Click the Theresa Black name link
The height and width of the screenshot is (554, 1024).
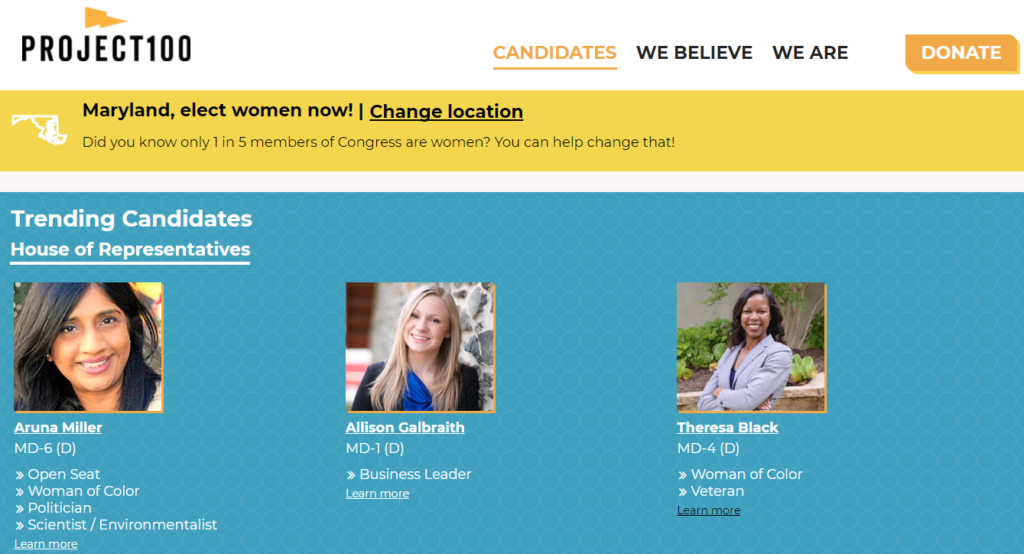click(727, 428)
